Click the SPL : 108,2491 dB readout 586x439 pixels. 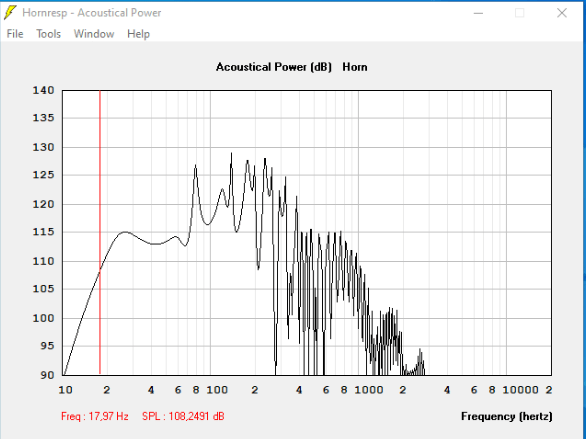click(x=183, y=416)
